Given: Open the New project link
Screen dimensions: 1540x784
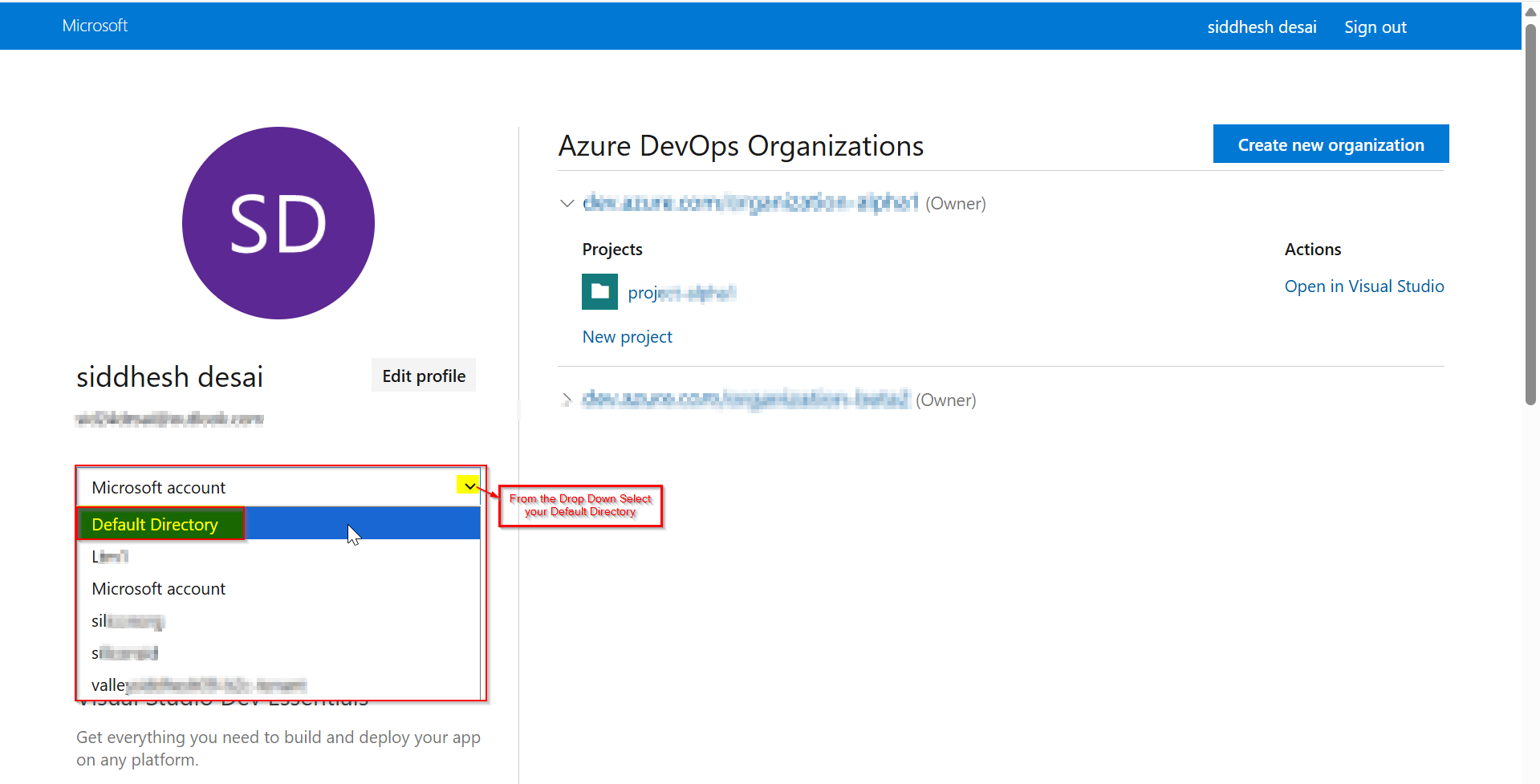Looking at the screenshot, I should 627,337.
